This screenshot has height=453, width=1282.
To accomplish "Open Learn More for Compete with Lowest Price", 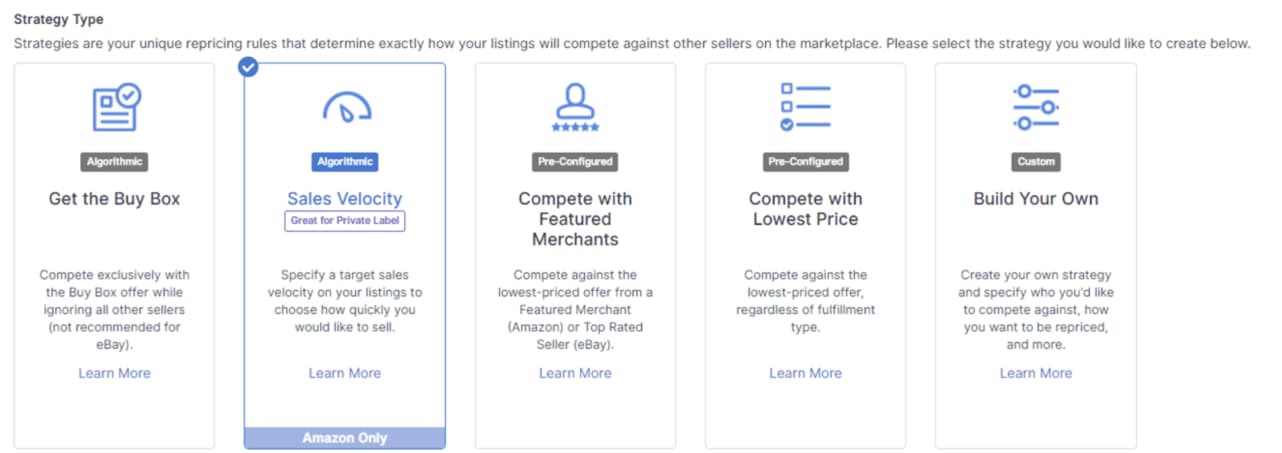I will point(805,373).
